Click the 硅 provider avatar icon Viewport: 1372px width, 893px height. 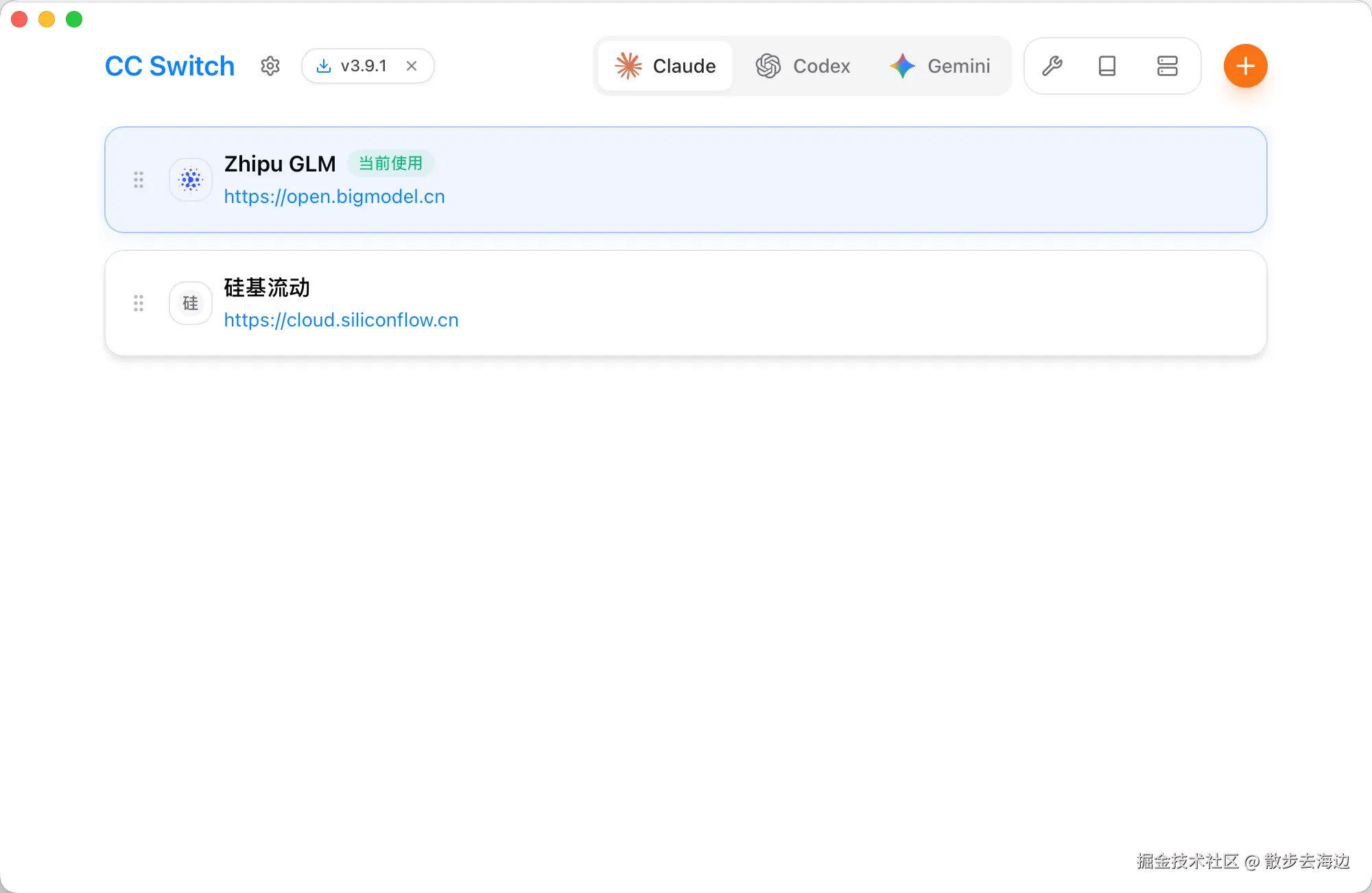[191, 303]
